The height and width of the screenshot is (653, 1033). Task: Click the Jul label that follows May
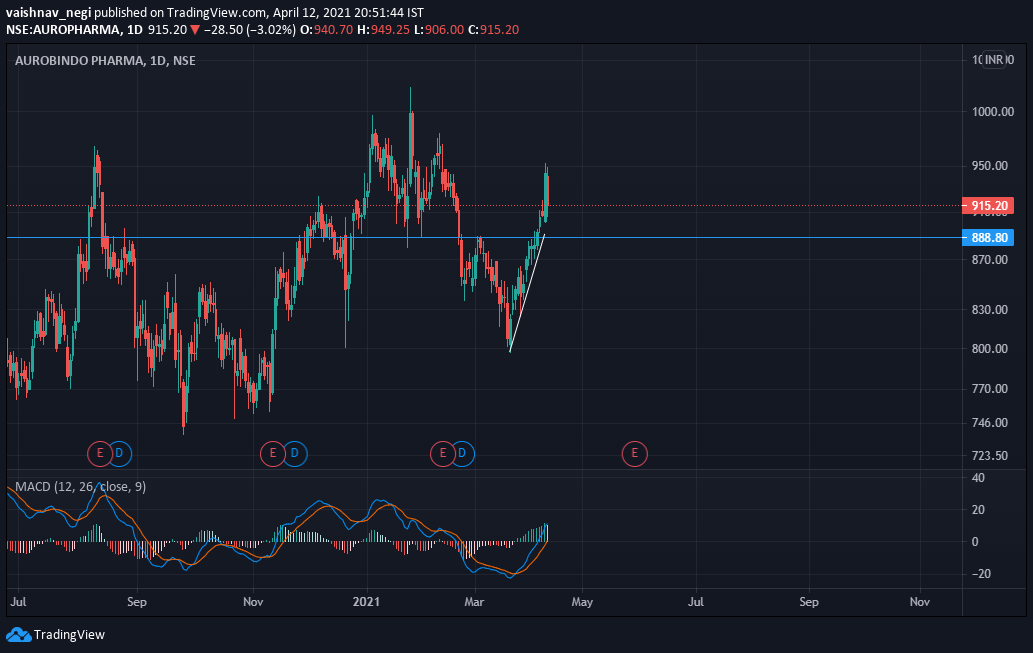[696, 602]
